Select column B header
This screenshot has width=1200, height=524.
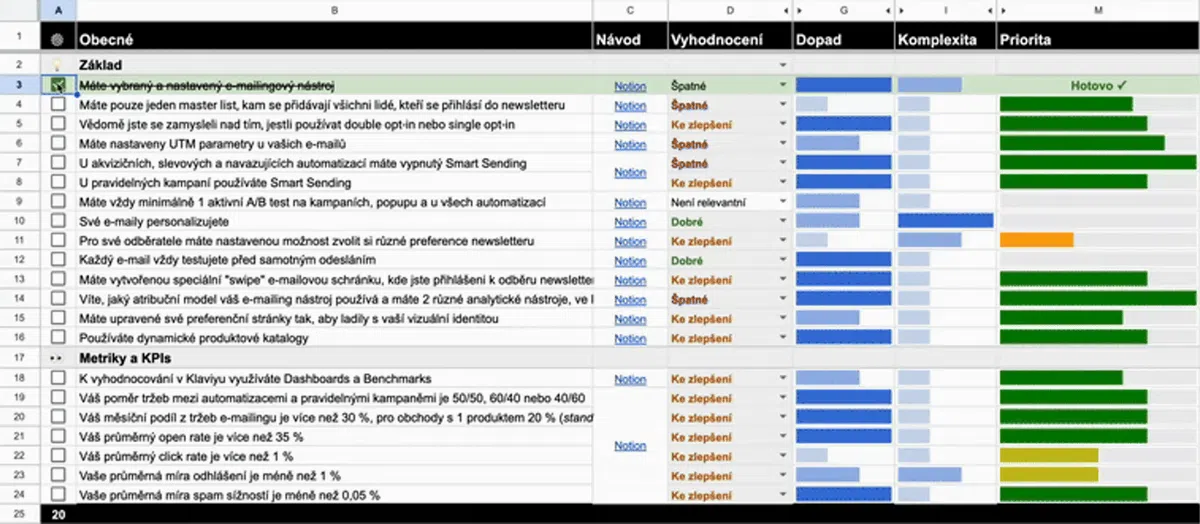tap(334, 9)
